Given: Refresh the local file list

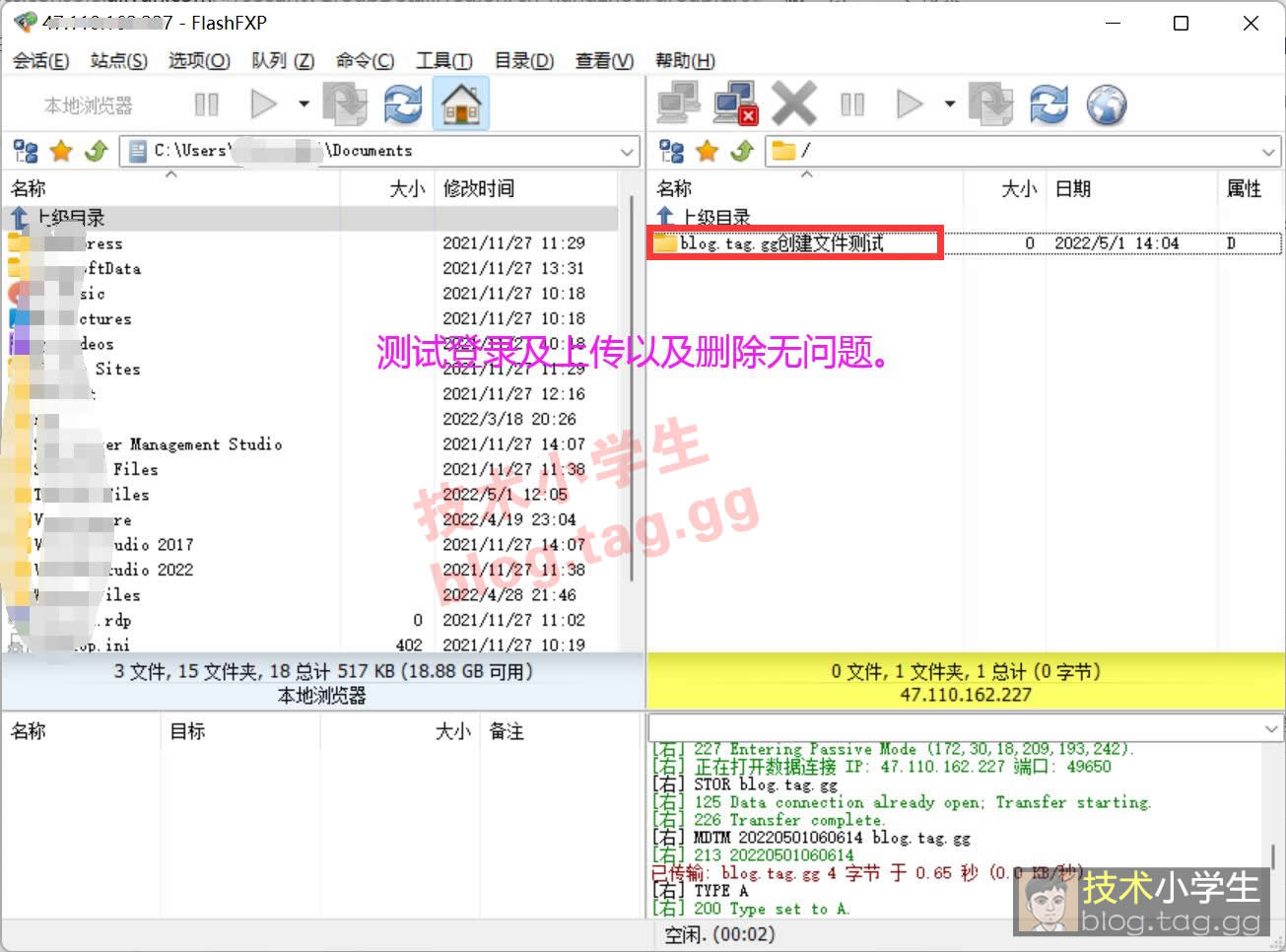Looking at the screenshot, I should click(403, 104).
